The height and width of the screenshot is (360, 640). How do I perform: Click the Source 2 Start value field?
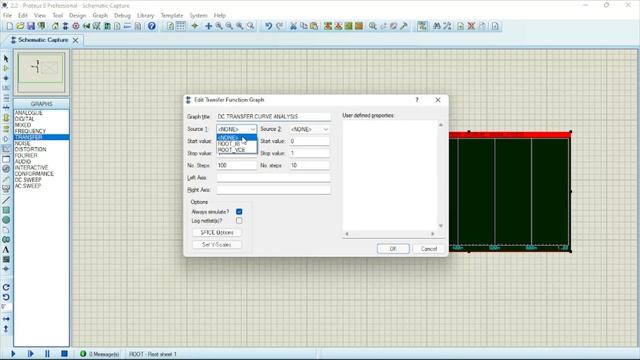[310, 141]
